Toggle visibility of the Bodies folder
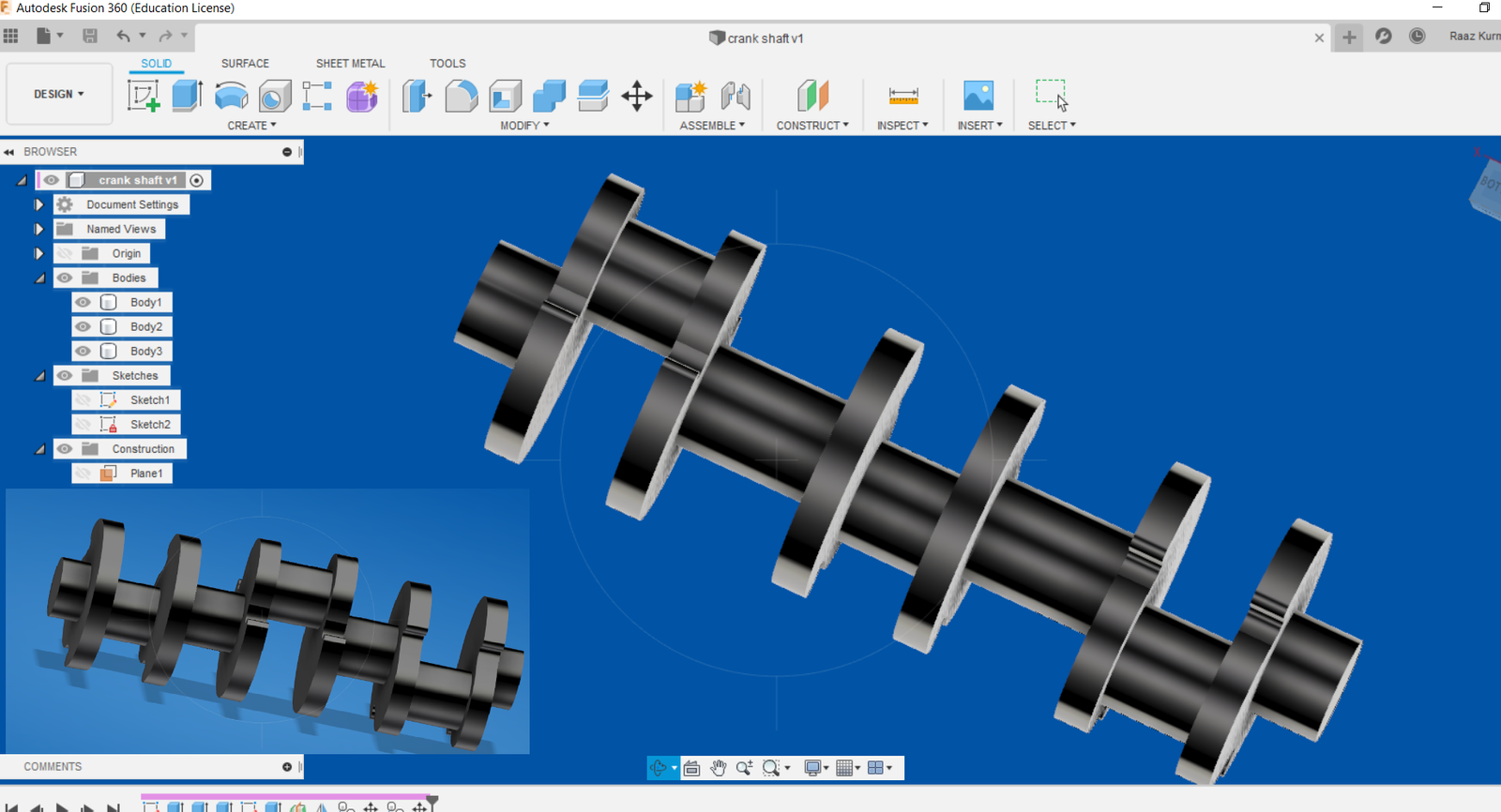Viewport: 1501px width, 812px height. 65,278
